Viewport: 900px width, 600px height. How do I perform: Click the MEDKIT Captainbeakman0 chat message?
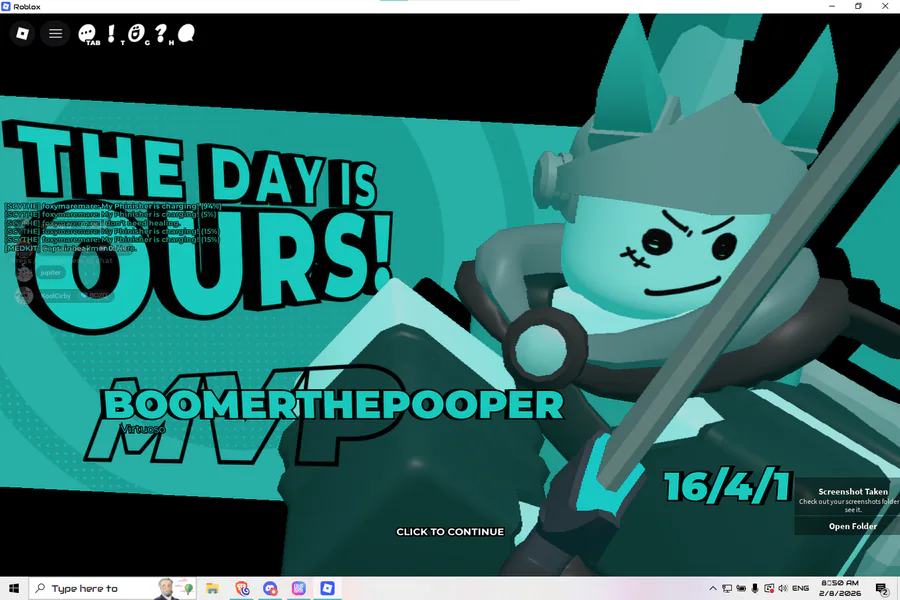click(x=70, y=248)
